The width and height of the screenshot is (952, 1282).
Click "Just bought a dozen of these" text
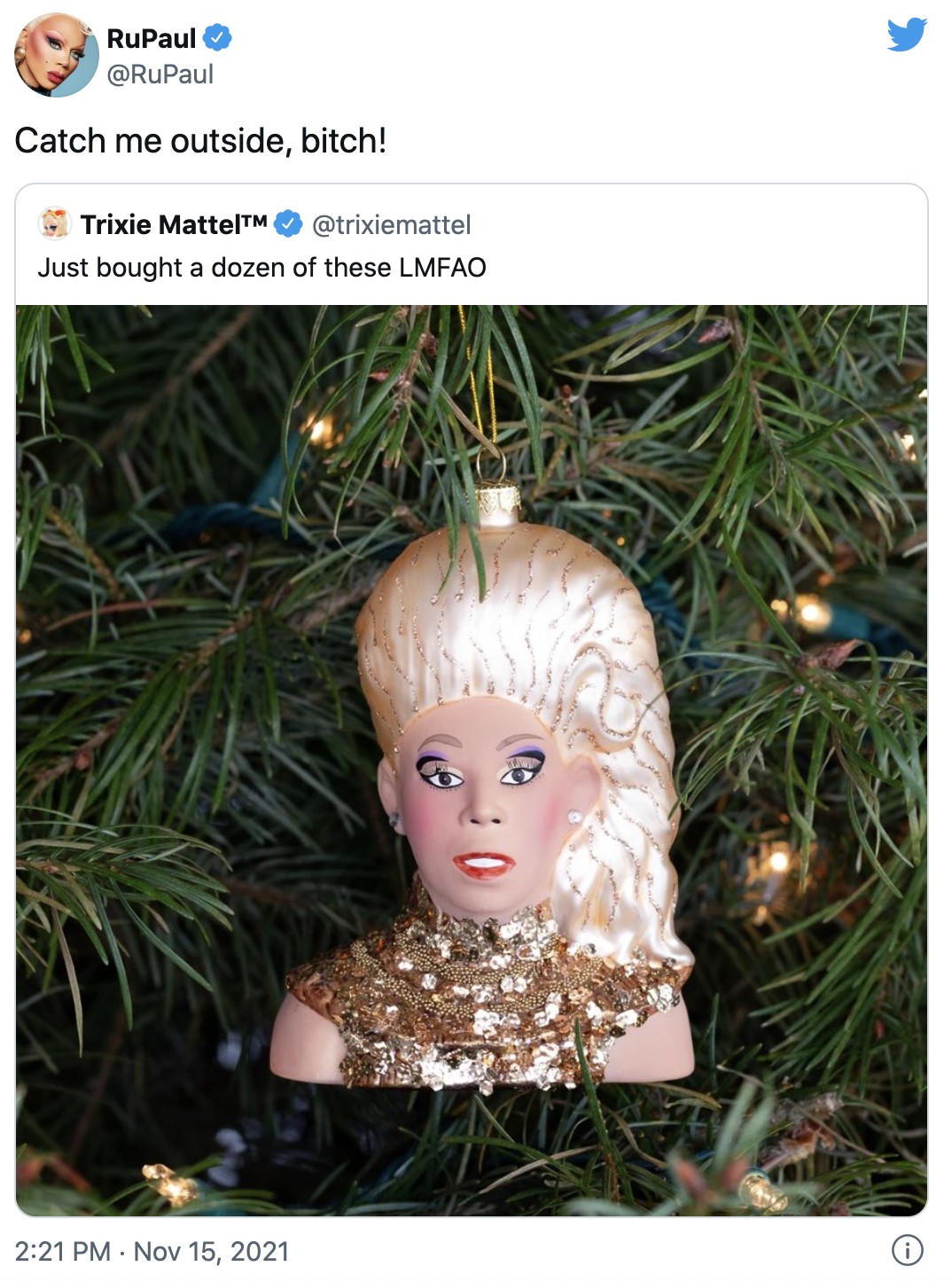click(x=215, y=268)
